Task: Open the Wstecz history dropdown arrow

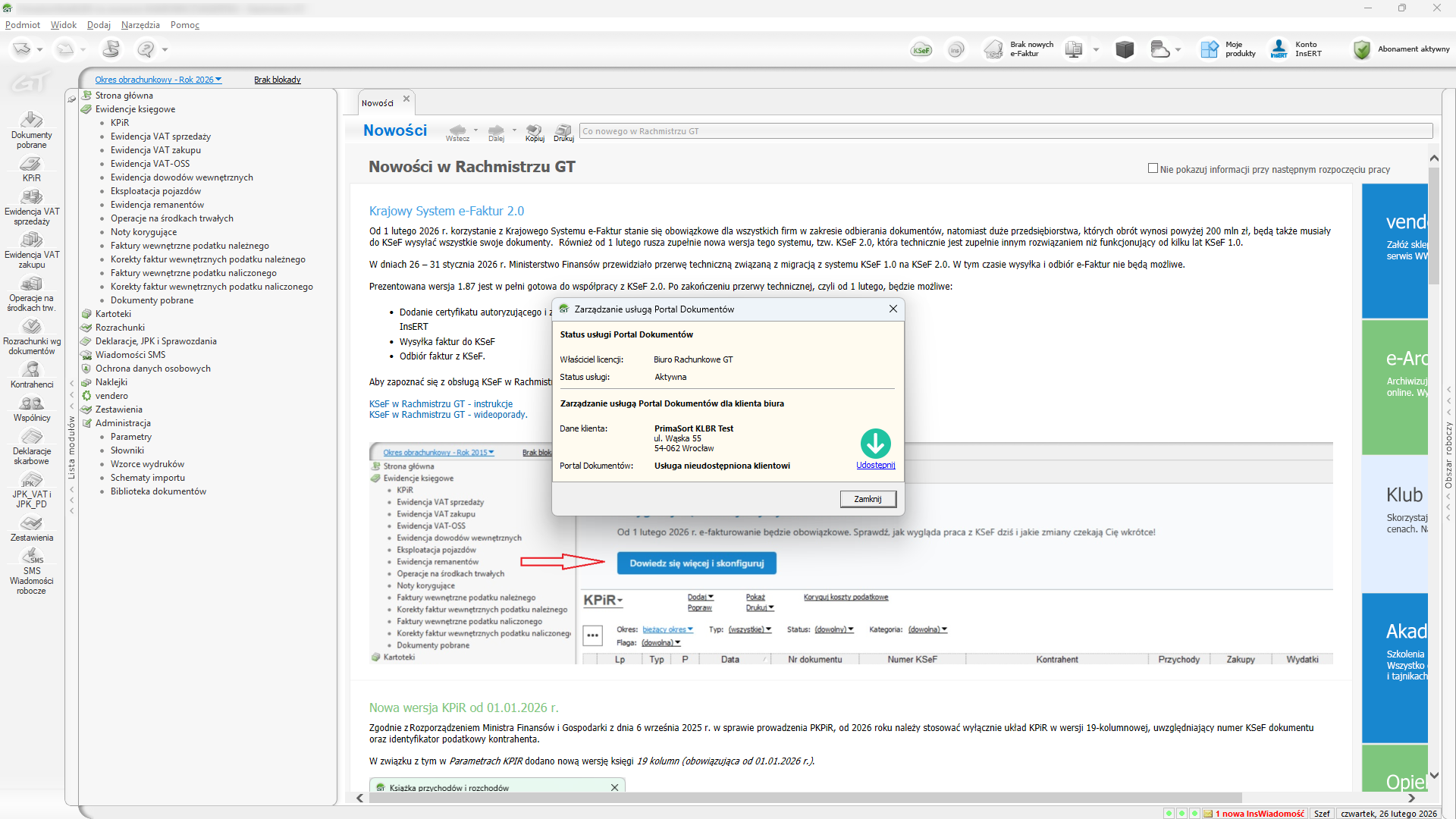Action: [x=476, y=130]
